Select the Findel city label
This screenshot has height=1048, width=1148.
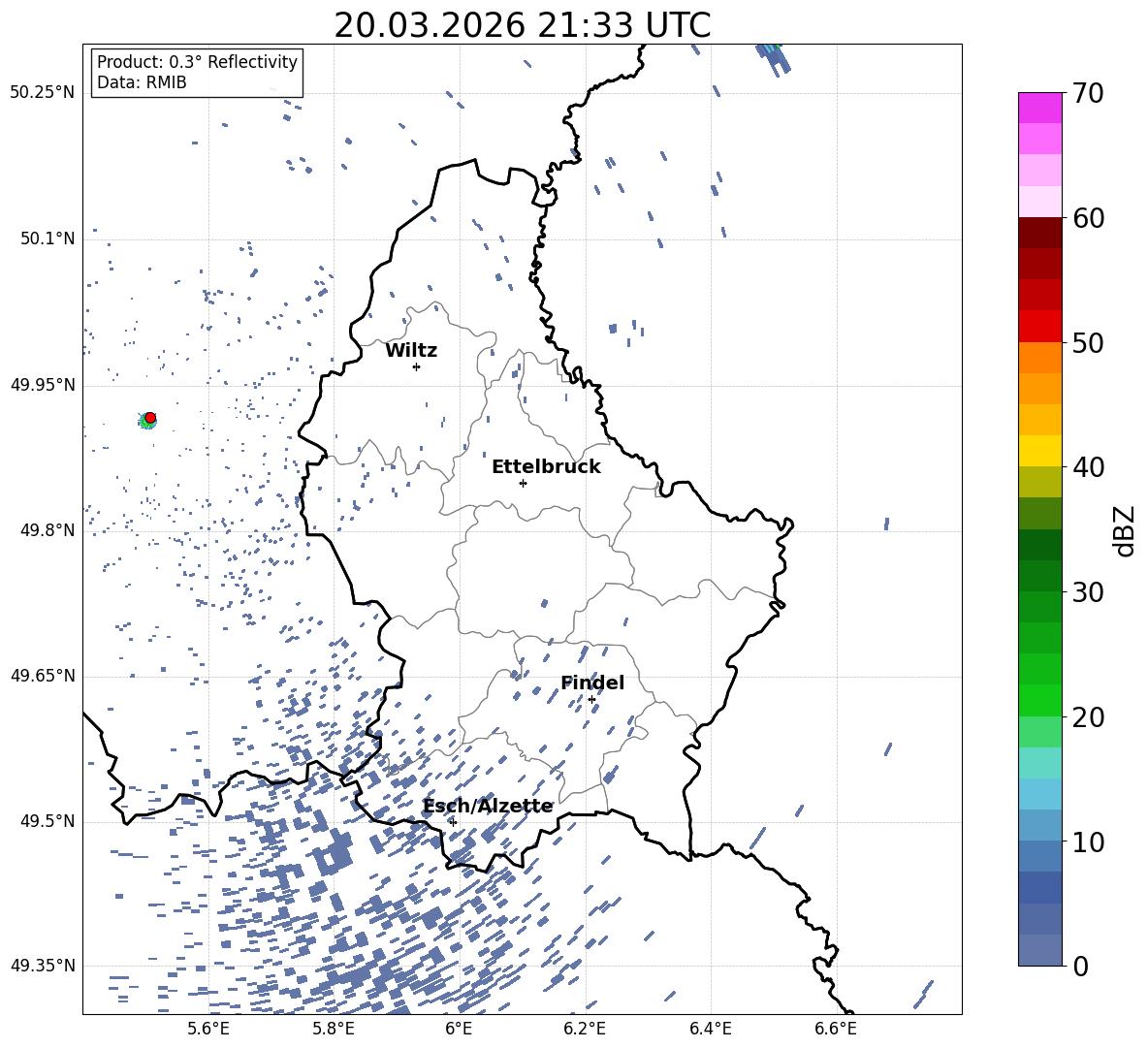[592, 683]
